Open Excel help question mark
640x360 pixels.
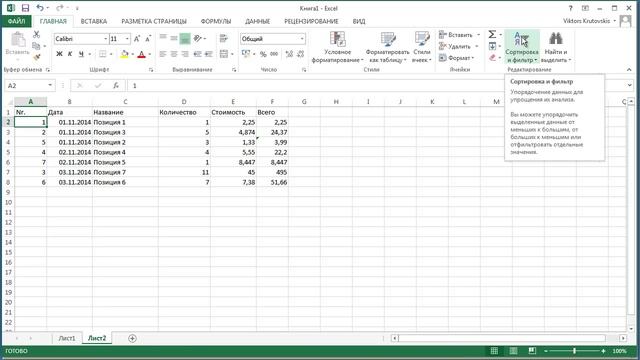571,8
